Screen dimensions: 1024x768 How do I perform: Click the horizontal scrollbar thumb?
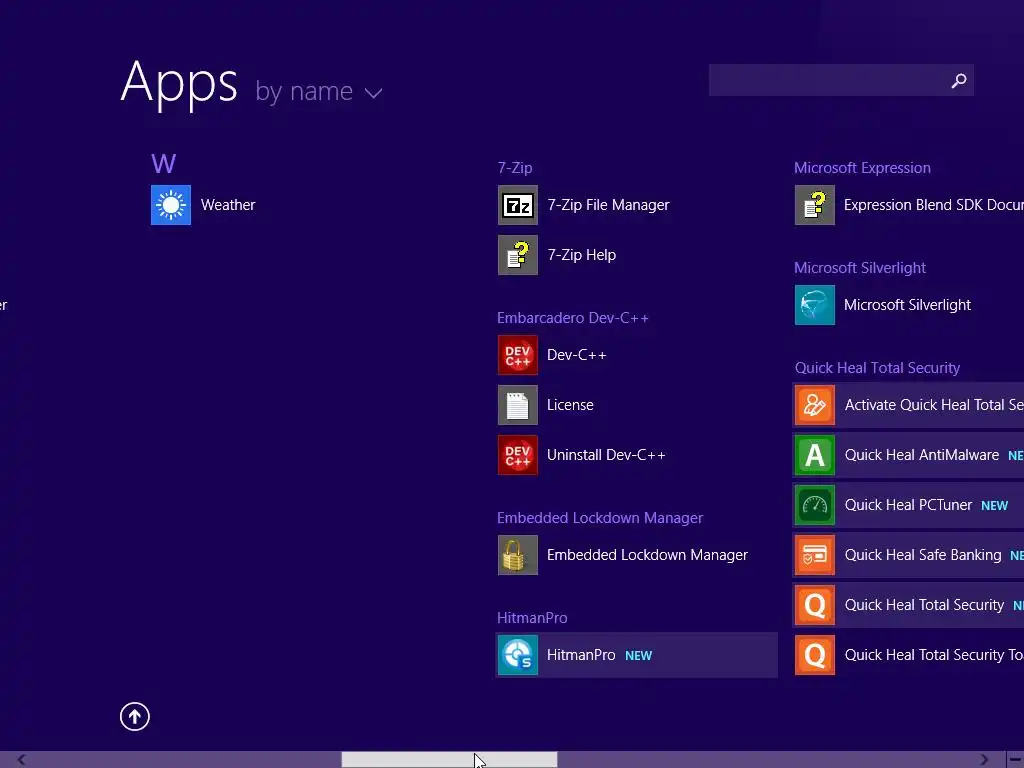click(x=449, y=760)
